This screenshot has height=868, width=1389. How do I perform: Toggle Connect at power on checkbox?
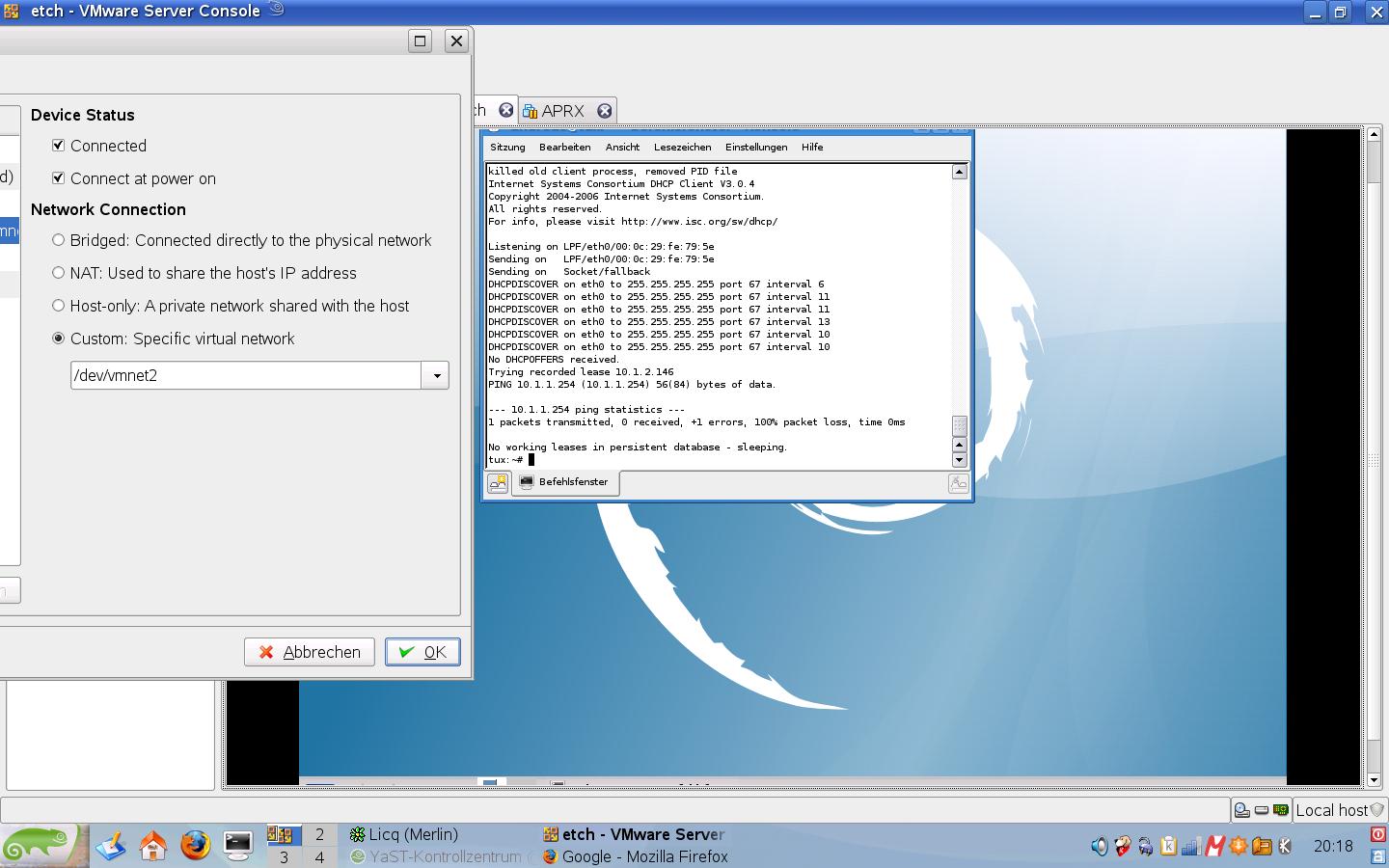[59, 178]
